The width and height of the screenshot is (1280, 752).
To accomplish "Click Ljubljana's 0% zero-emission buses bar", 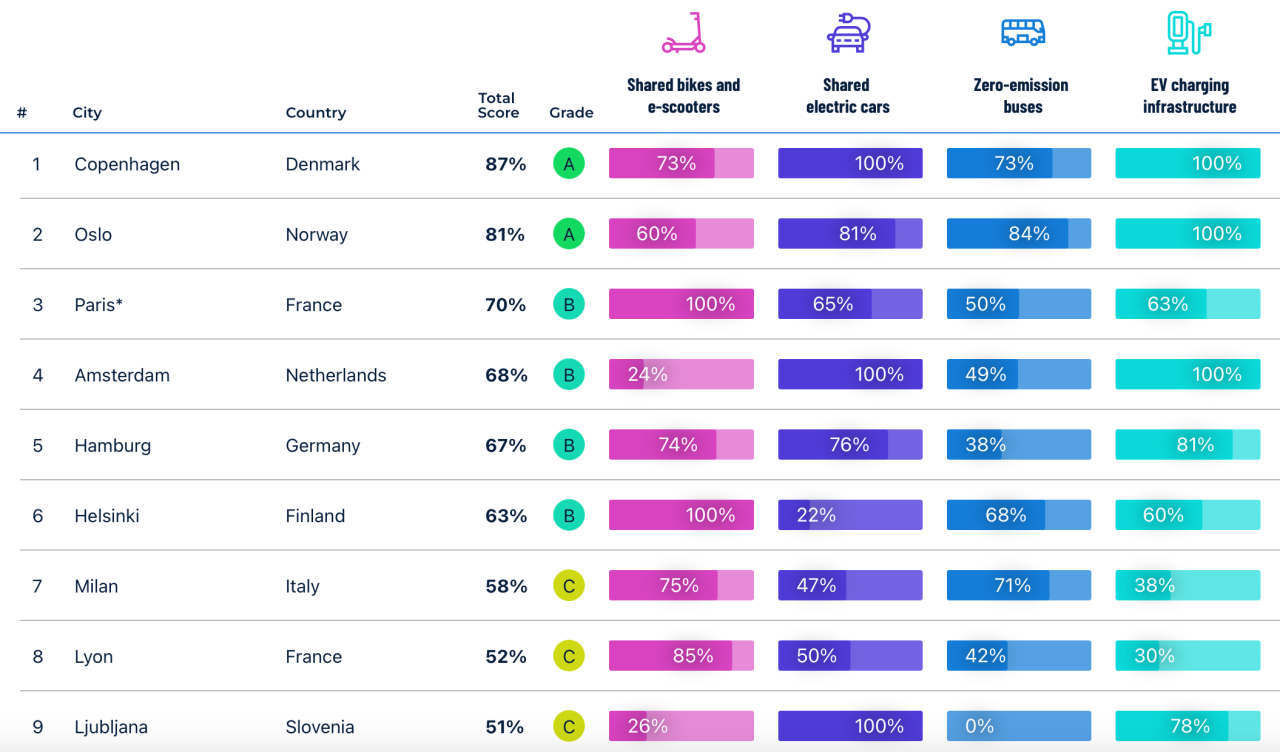I will point(1019,726).
